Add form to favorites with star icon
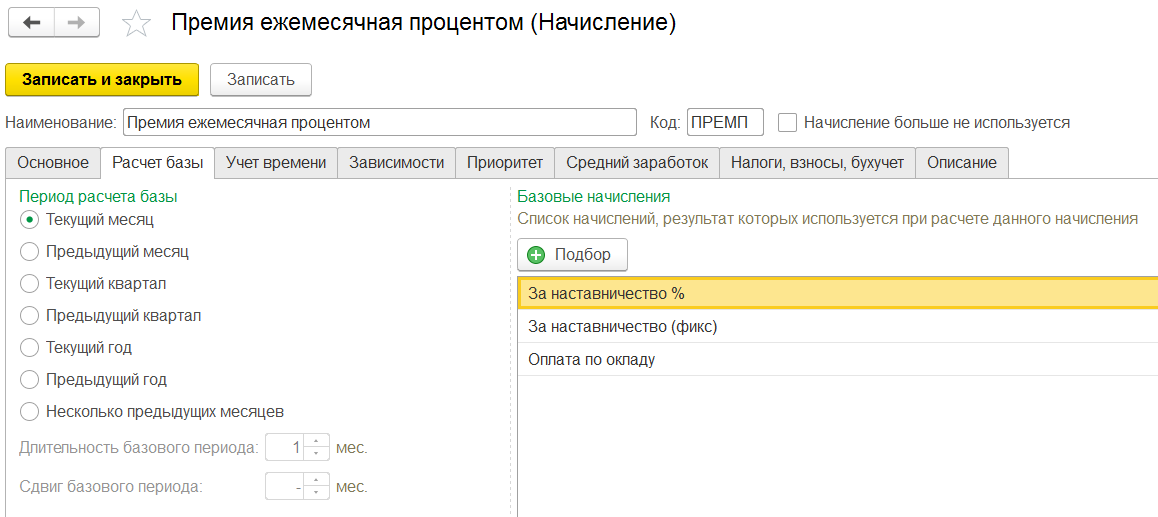 click(x=136, y=24)
